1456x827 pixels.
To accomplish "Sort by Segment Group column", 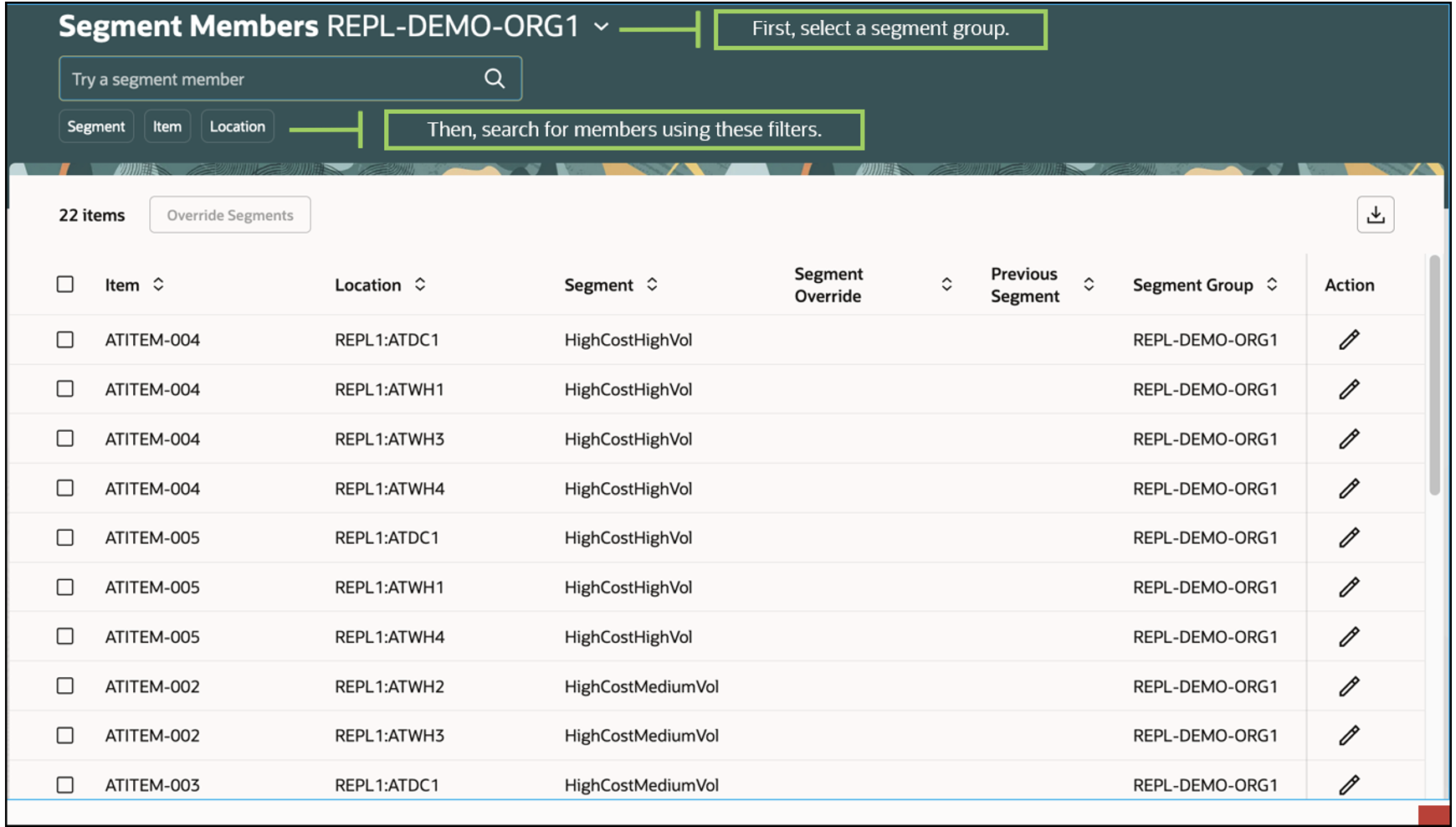I will (1272, 285).
